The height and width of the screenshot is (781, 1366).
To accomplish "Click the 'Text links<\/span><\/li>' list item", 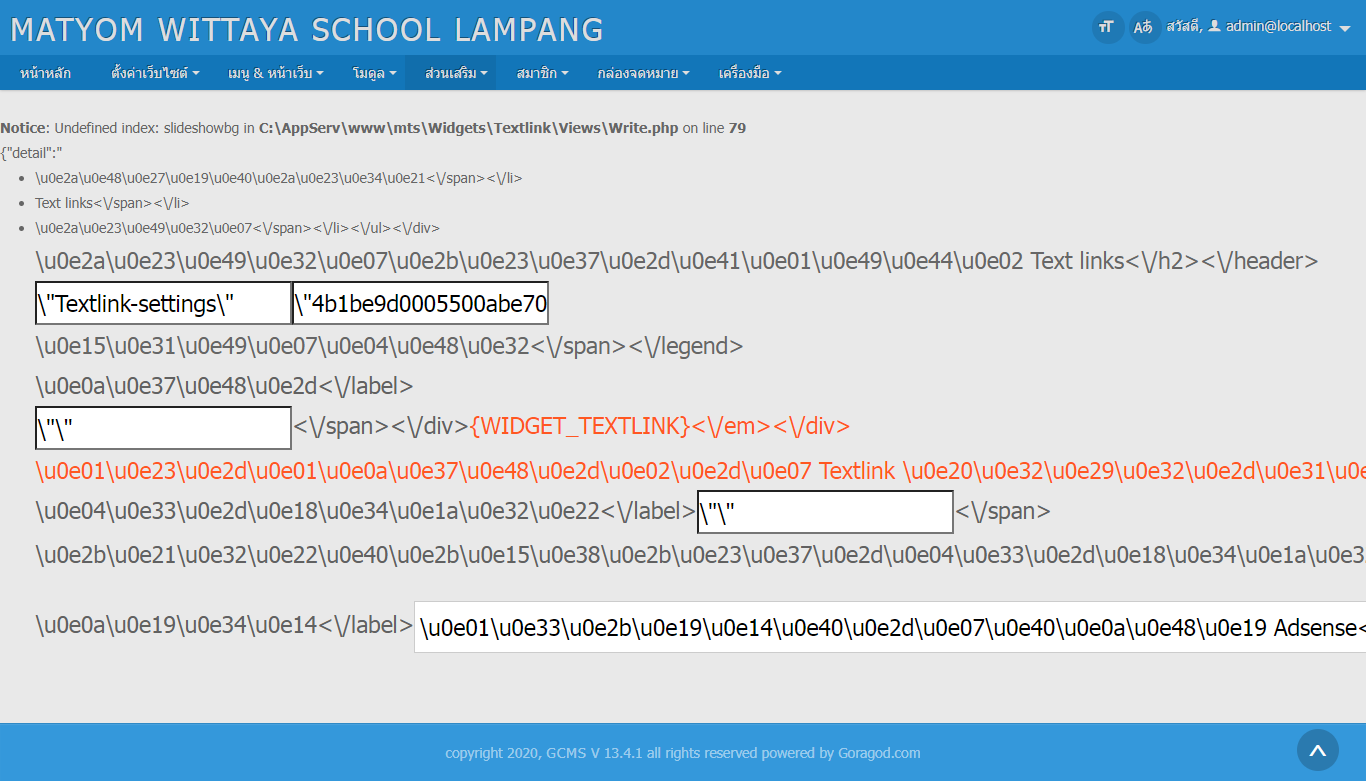I will pyautogui.click(x=112, y=203).
